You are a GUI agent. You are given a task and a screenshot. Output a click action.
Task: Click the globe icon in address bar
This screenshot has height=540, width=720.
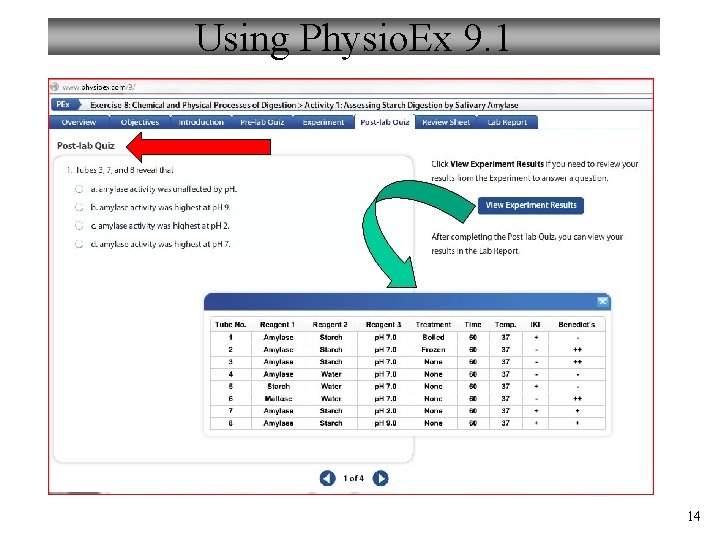[55, 87]
